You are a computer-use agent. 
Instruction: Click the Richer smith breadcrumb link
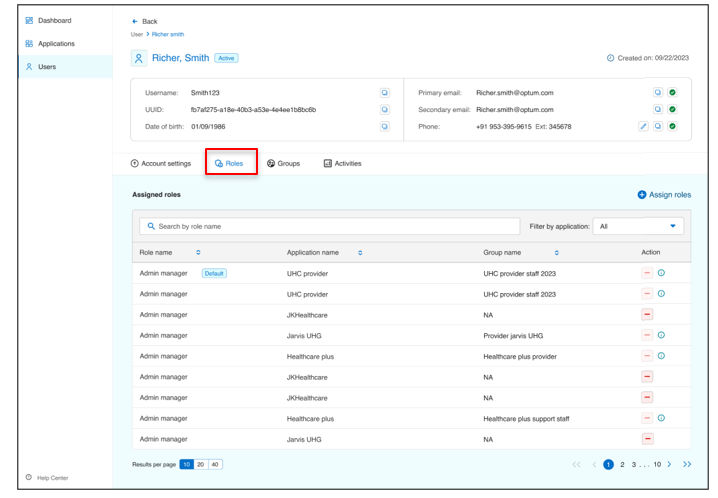point(168,34)
